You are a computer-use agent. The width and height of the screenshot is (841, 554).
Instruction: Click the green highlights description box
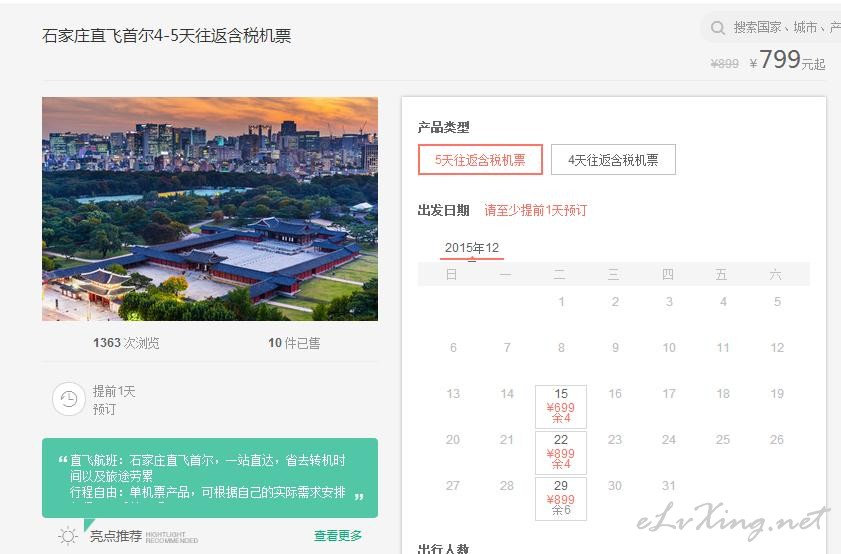(210, 477)
